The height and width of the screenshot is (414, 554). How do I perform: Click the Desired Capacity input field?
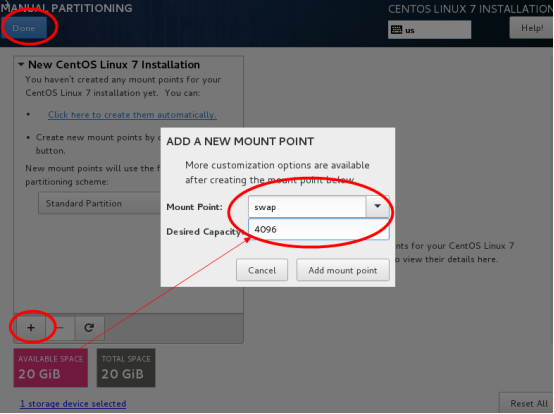tap(319, 229)
